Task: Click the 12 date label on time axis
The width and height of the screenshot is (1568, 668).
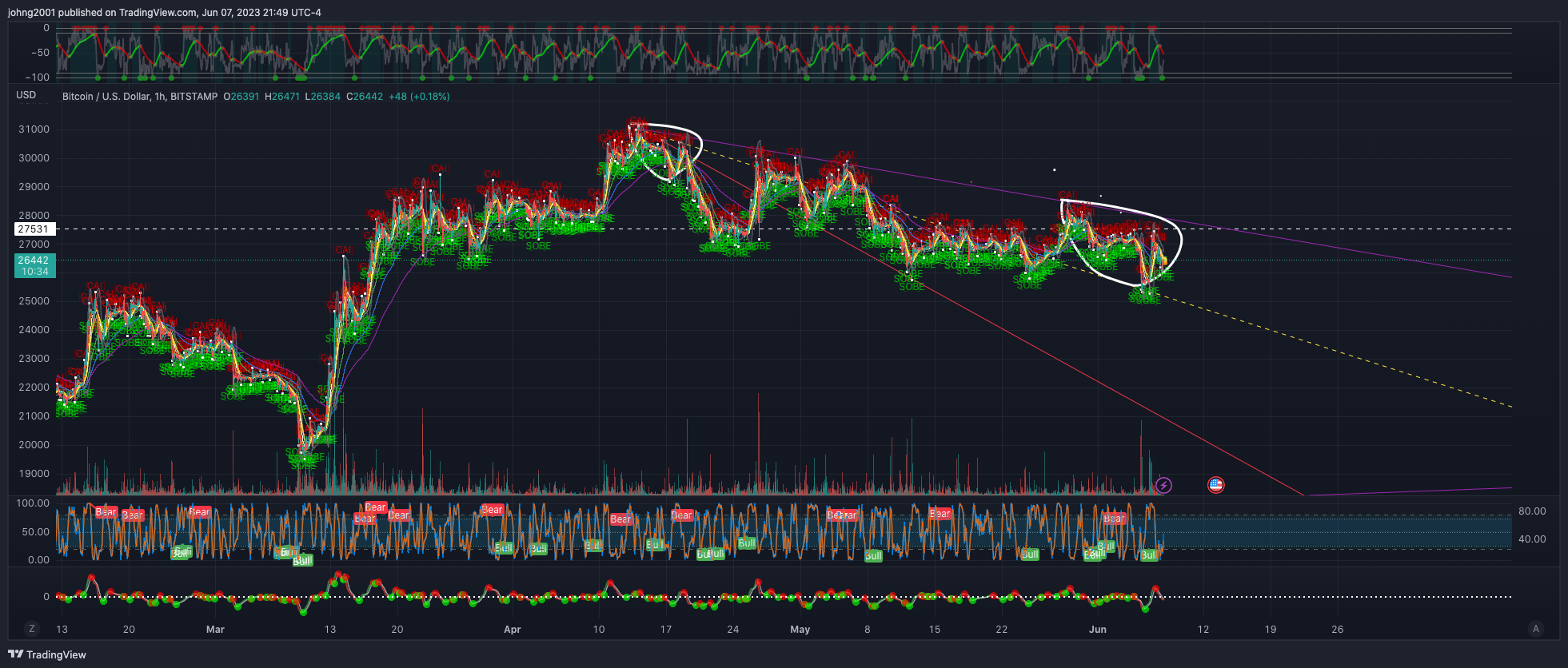Action: click(x=1203, y=630)
